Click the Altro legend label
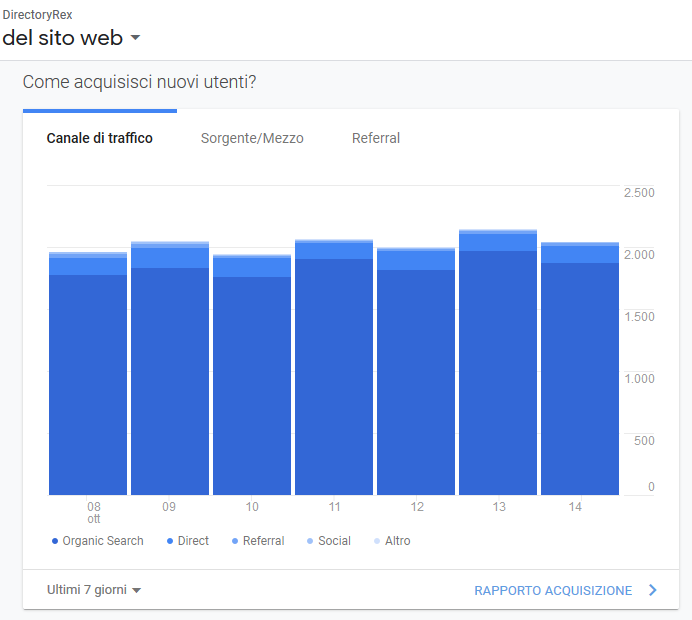Screen dimensions: 692x620 [x=398, y=541]
